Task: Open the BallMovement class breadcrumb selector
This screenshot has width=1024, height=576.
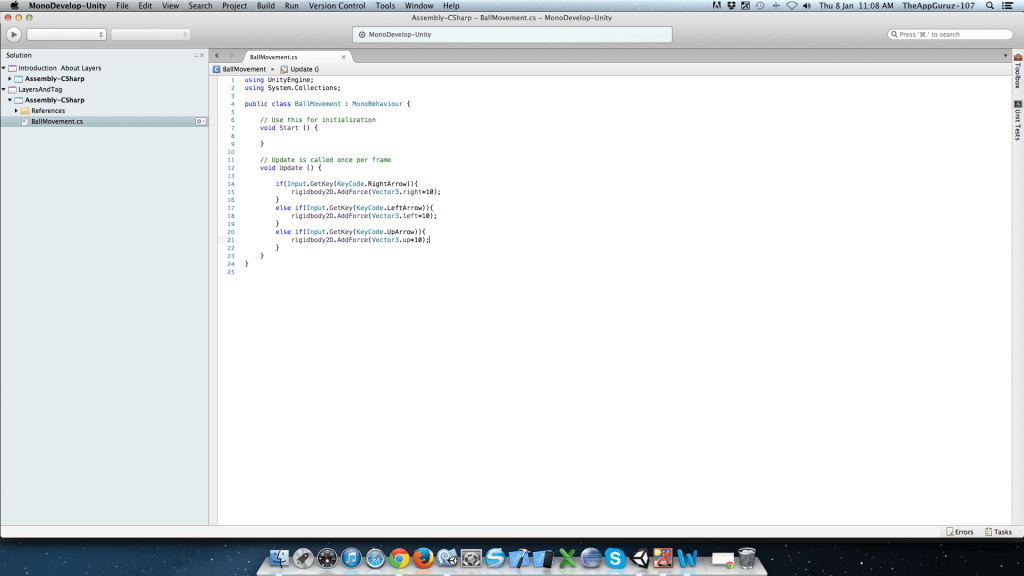Action: click(x=240, y=69)
